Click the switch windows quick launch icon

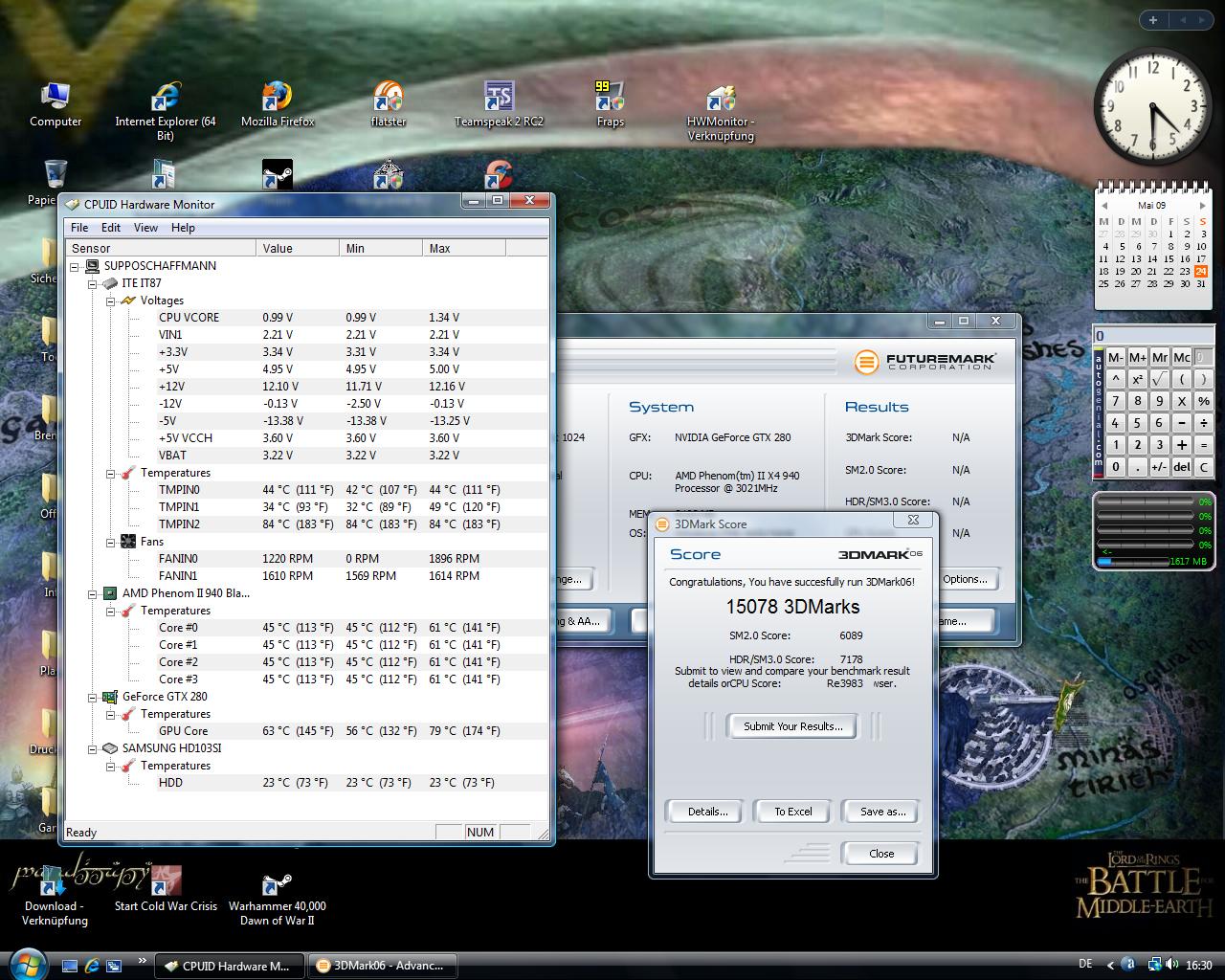114,966
